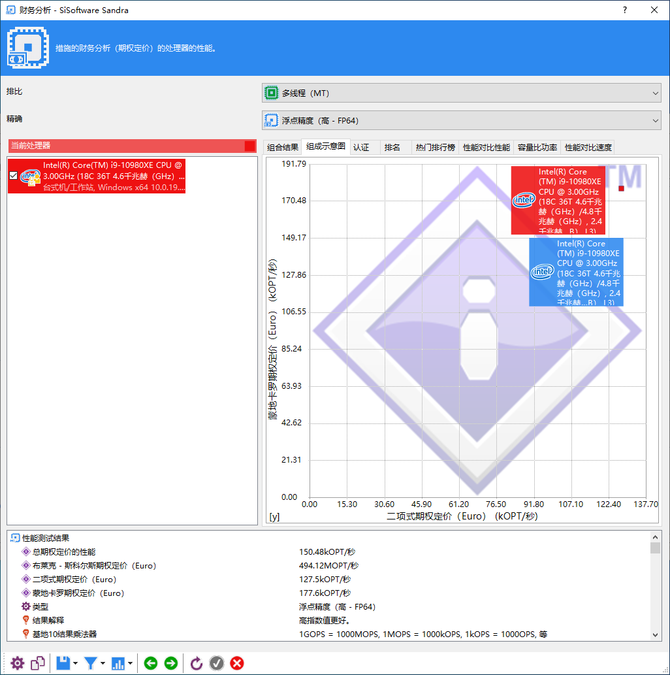Click the blue funnel filter icon
The height and width of the screenshot is (675, 670).
pos(90,663)
